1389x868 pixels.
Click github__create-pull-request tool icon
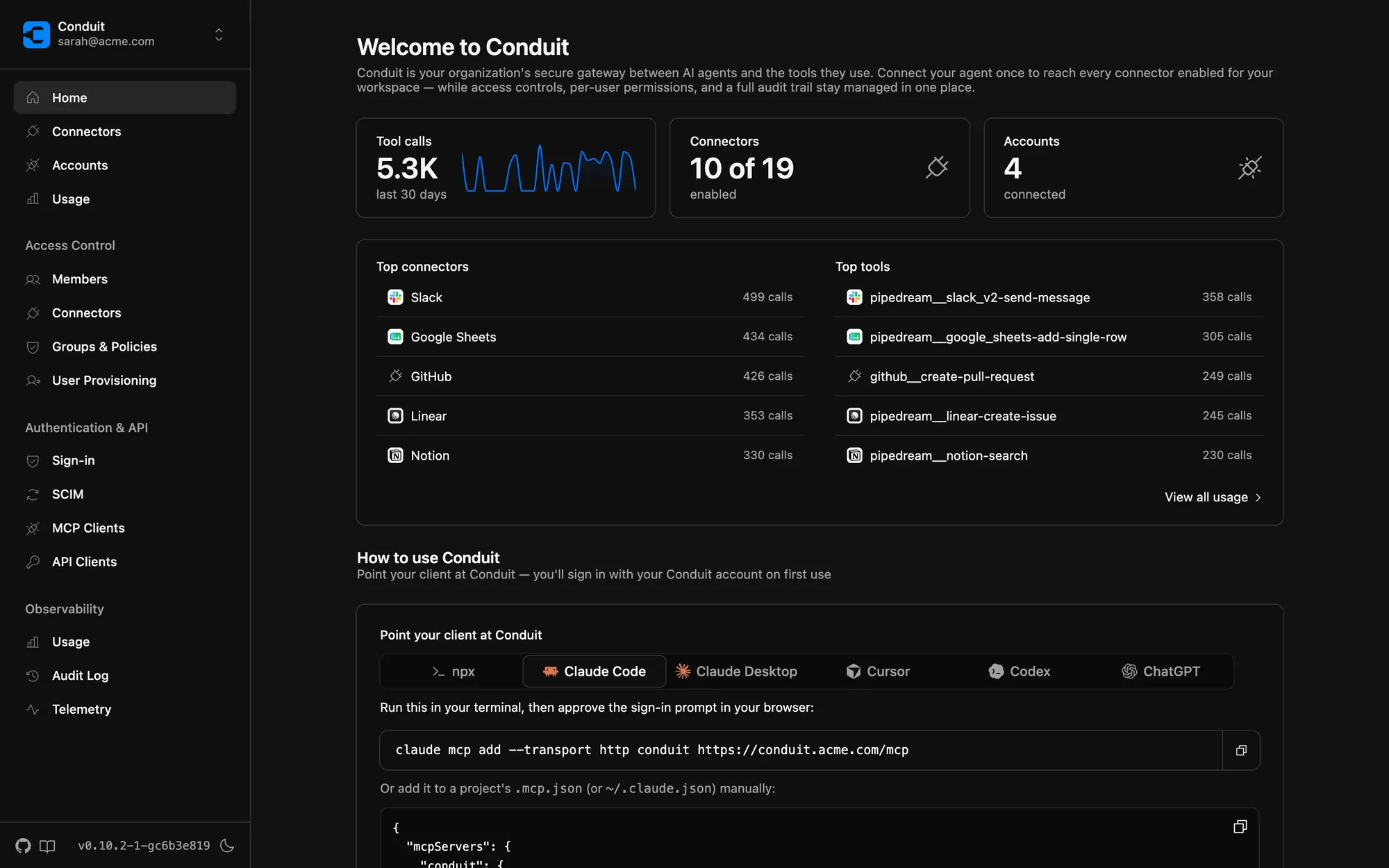pyautogui.click(x=854, y=376)
